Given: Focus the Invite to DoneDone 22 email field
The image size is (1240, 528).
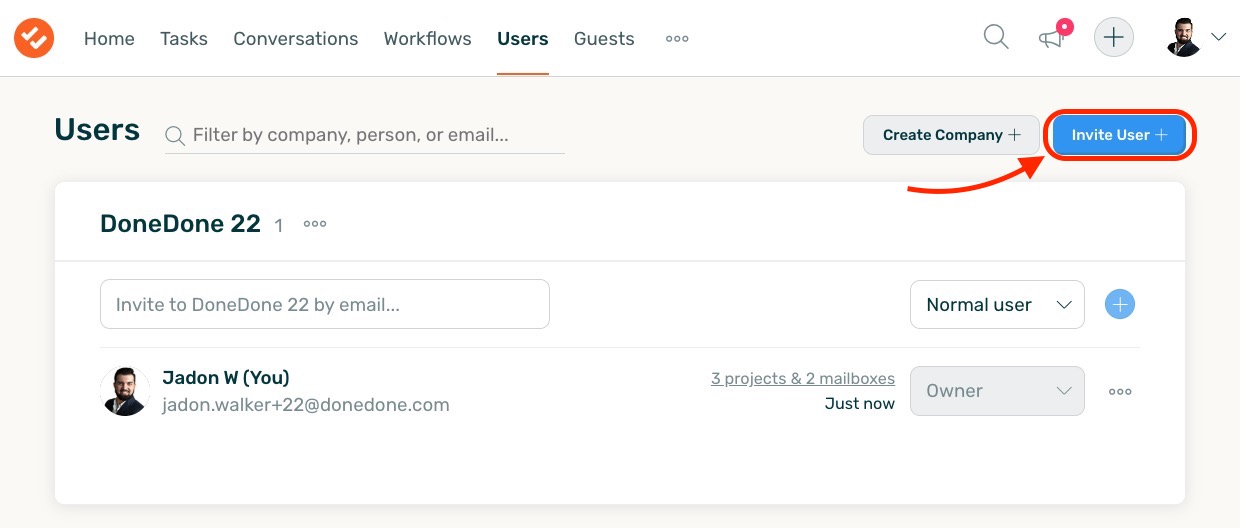Looking at the screenshot, I should pos(325,304).
